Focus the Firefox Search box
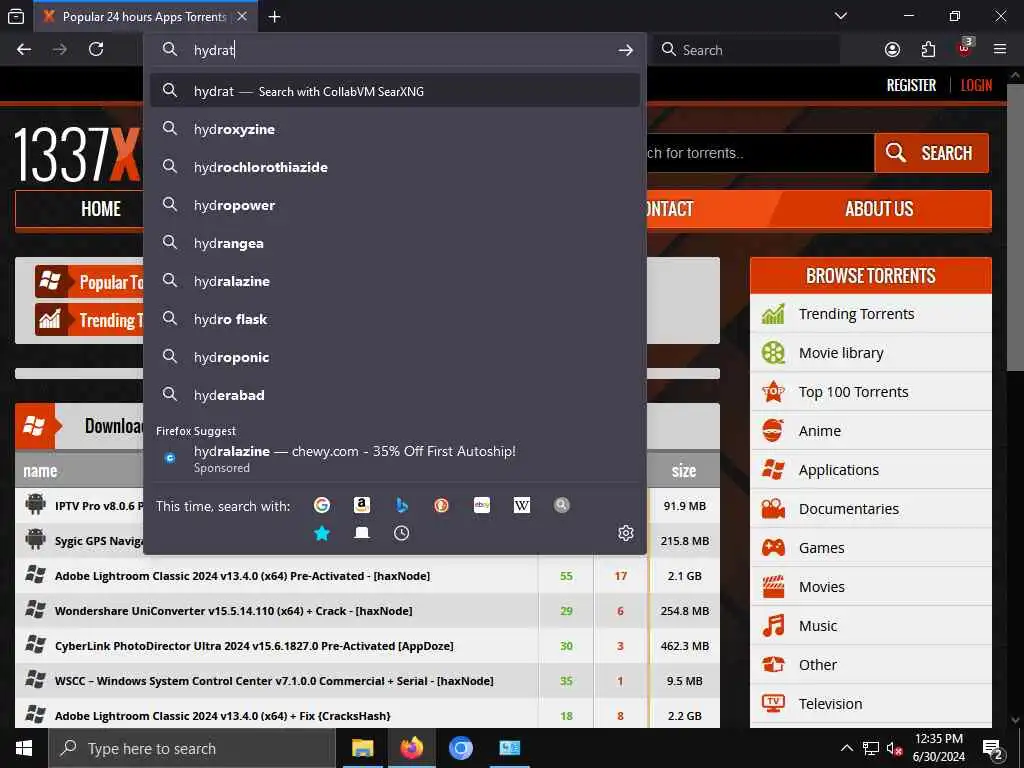This screenshot has height=768, width=1024. pyautogui.click(x=748, y=50)
